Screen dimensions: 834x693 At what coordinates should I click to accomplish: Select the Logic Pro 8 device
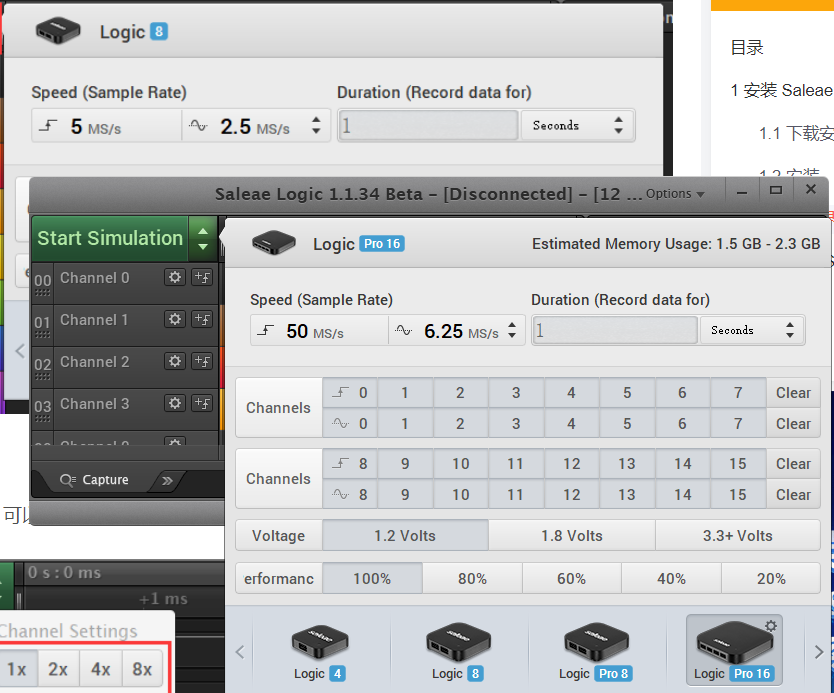[595, 653]
